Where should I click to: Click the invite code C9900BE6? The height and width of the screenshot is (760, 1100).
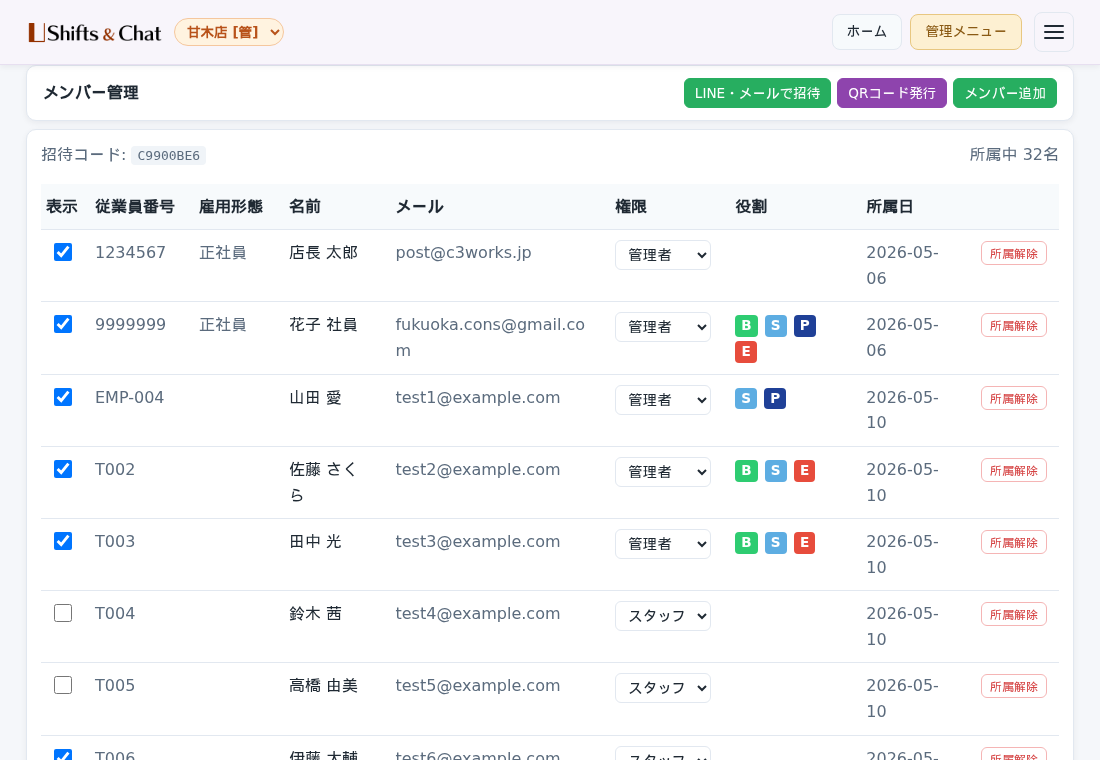[168, 156]
